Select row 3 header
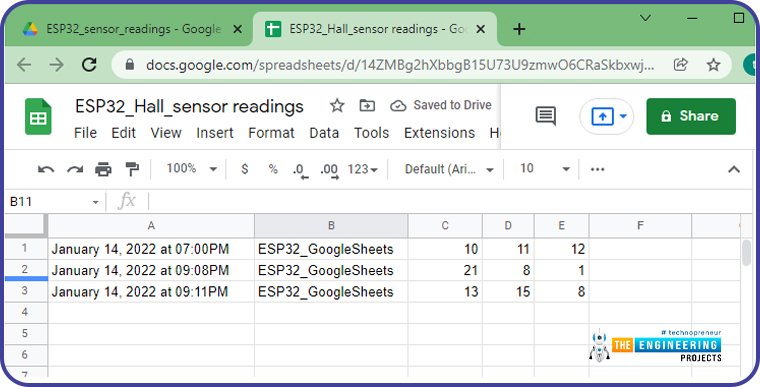 26,291
